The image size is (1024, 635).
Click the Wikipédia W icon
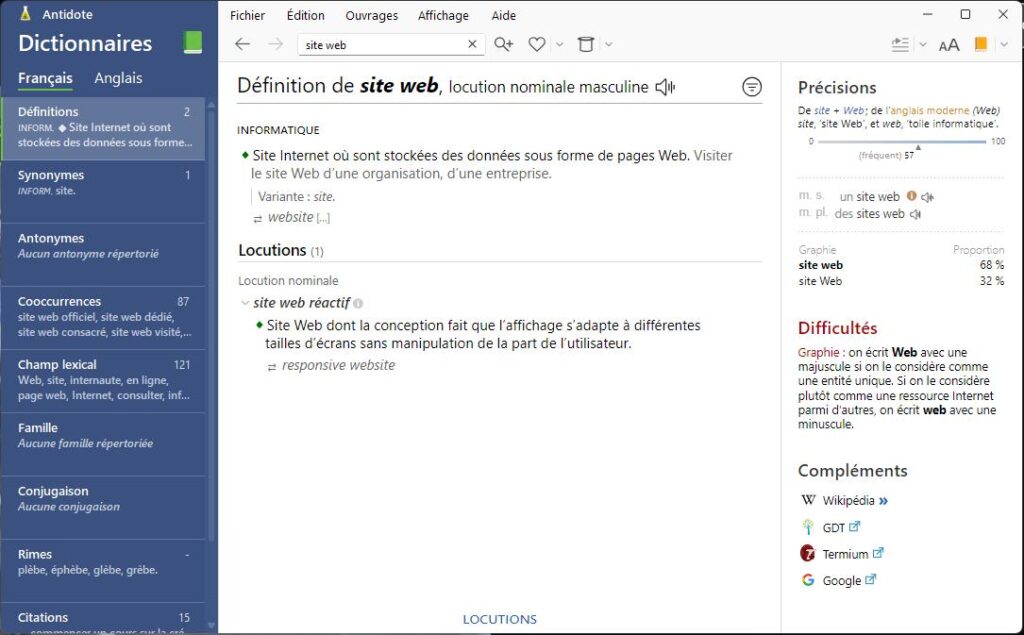[x=808, y=500]
